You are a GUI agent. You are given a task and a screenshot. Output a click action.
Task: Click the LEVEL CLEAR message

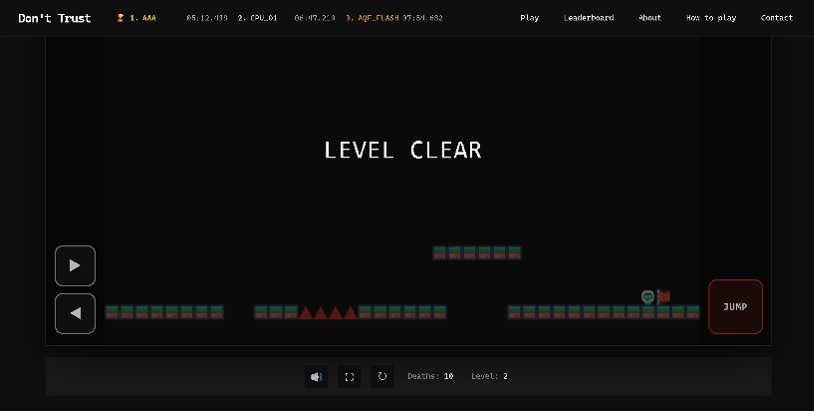[x=403, y=150]
